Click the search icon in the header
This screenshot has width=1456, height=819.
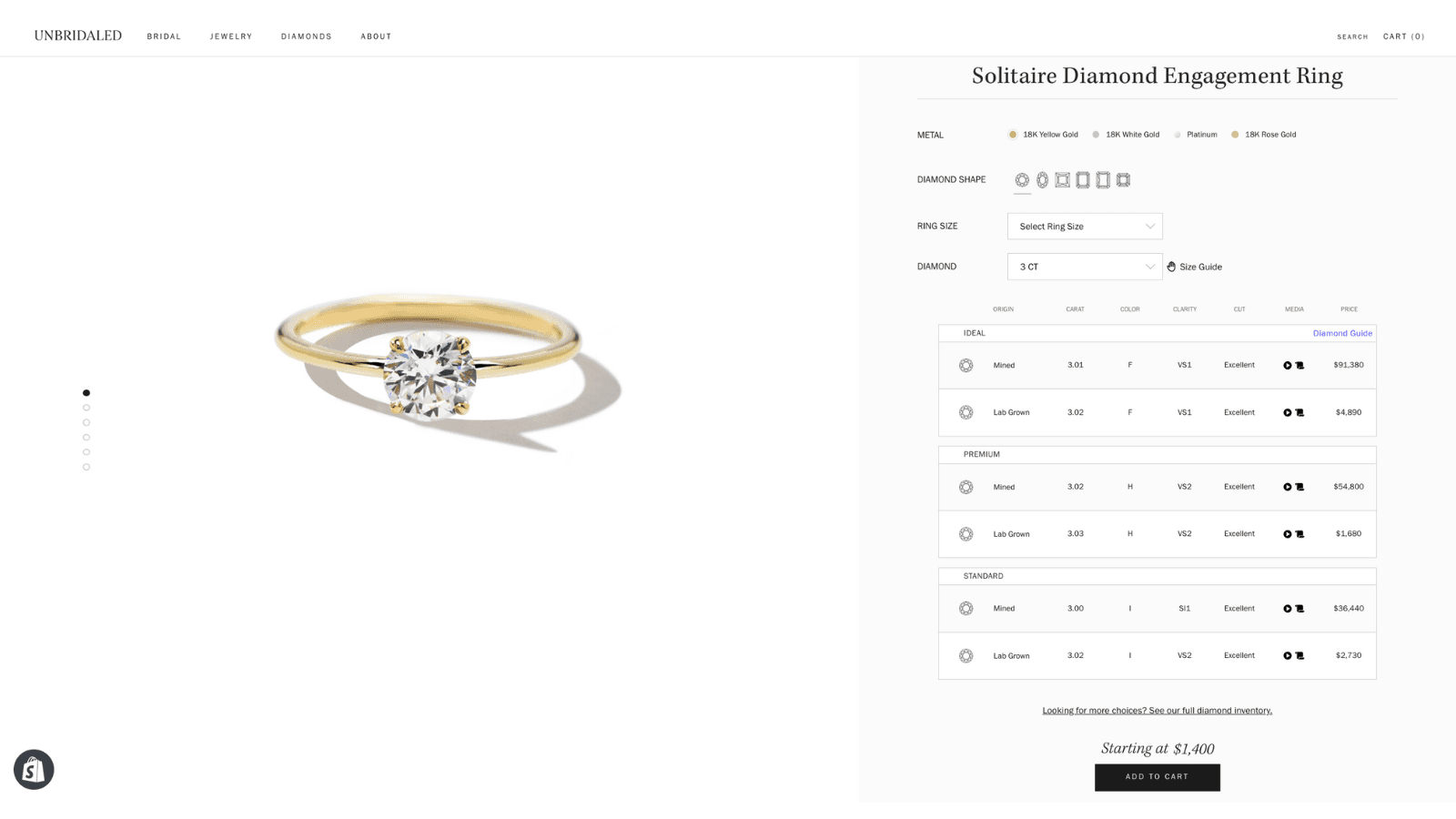pos(1351,37)
